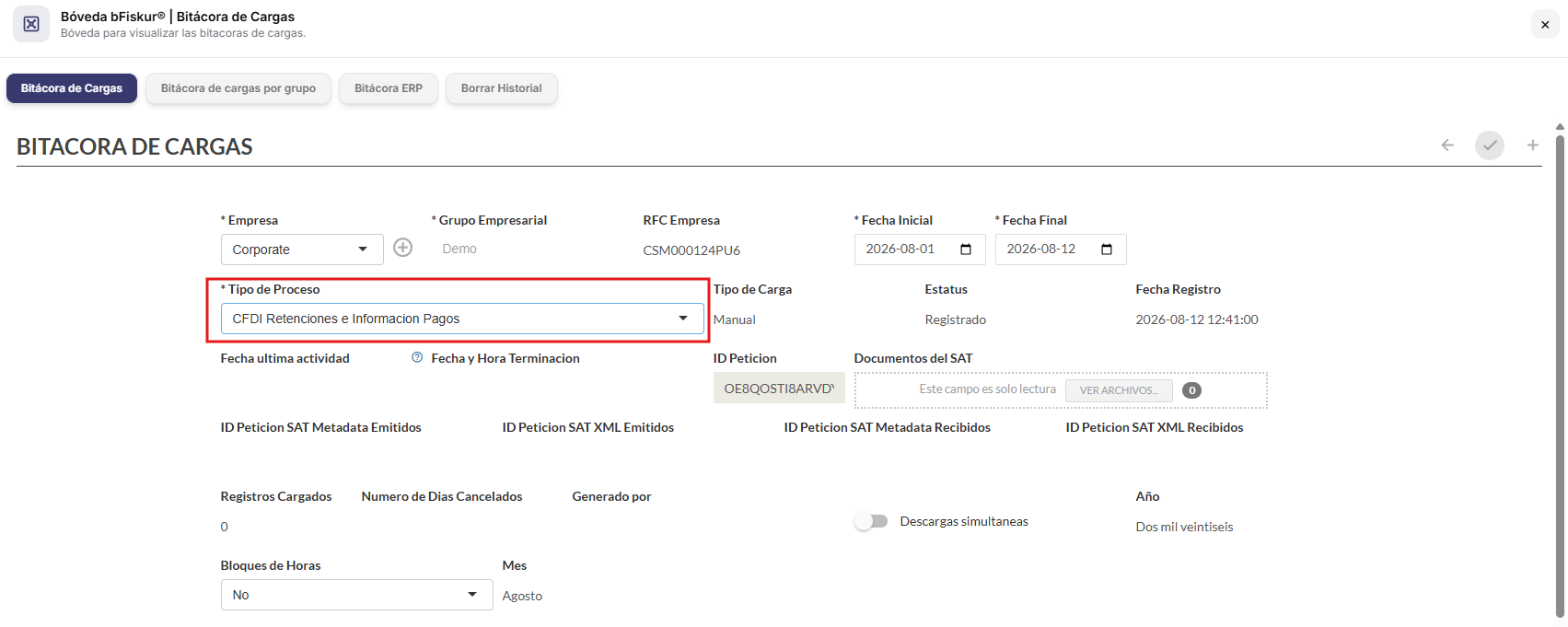Click the Fecha Inicial date field

pyautogui.click(x=920, y=250)
